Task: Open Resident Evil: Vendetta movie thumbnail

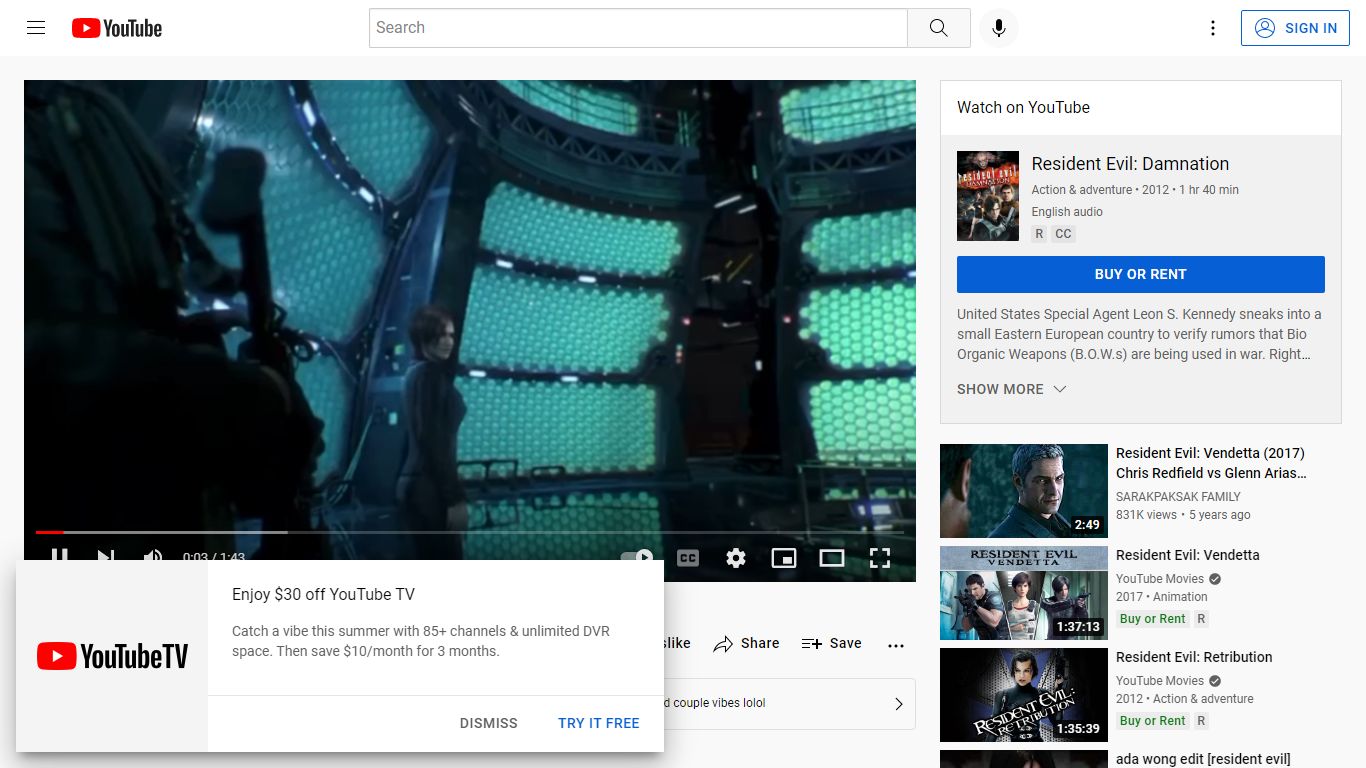Action: (1024, 593)
